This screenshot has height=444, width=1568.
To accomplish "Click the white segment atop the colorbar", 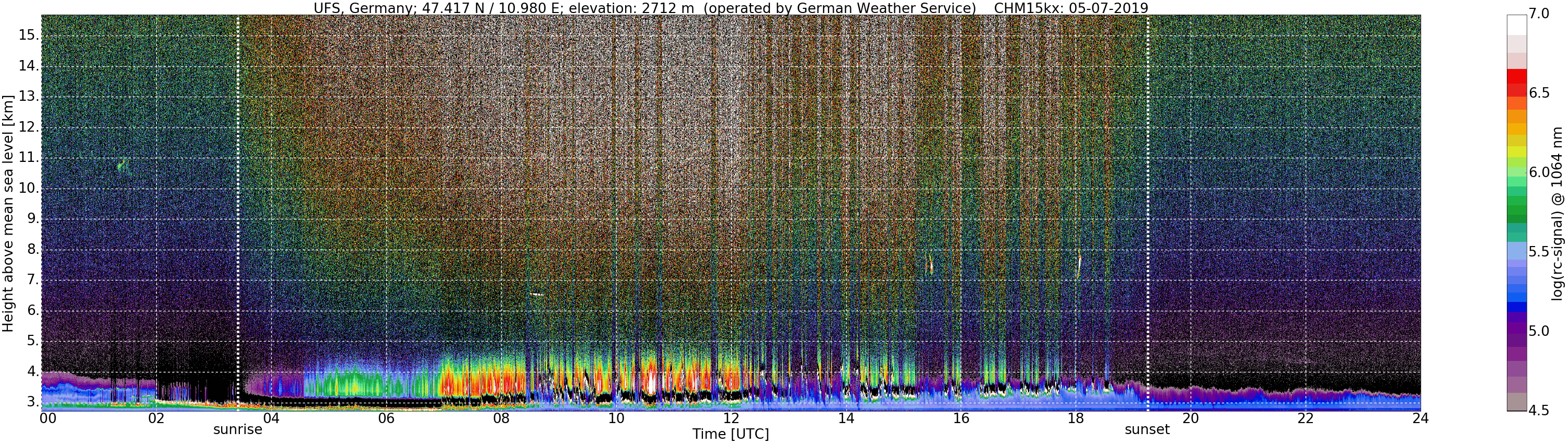I will pyautogui.click(x=1517, y=25).
